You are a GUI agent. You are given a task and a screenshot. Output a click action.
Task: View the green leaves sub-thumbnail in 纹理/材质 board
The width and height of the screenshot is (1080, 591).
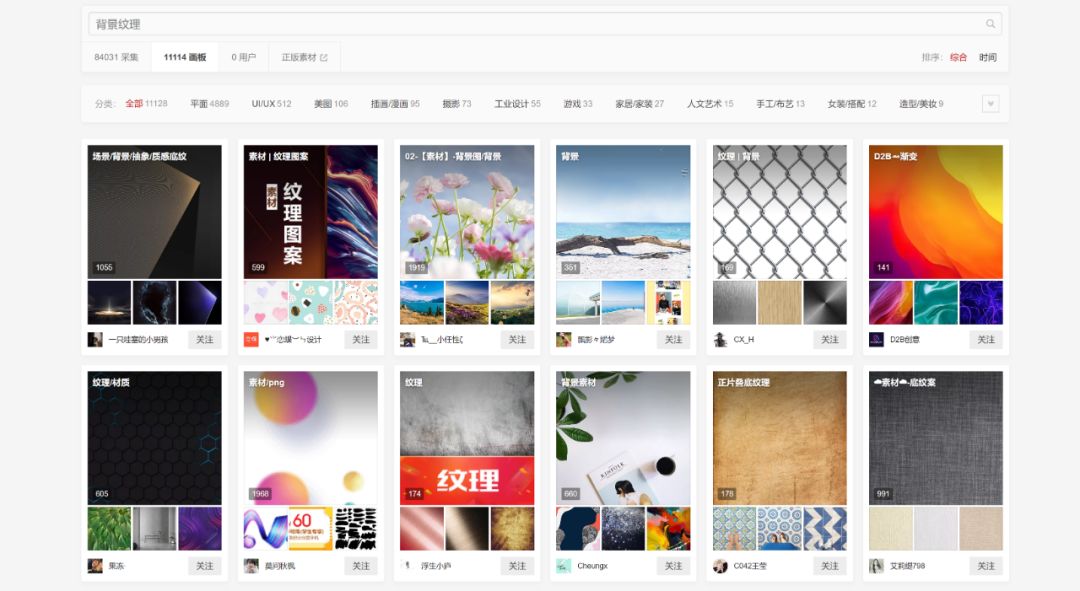109,529
